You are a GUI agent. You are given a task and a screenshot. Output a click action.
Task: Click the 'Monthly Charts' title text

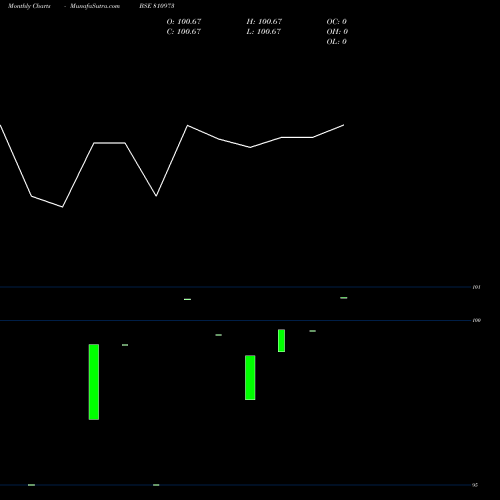click(x=29, y=6)
